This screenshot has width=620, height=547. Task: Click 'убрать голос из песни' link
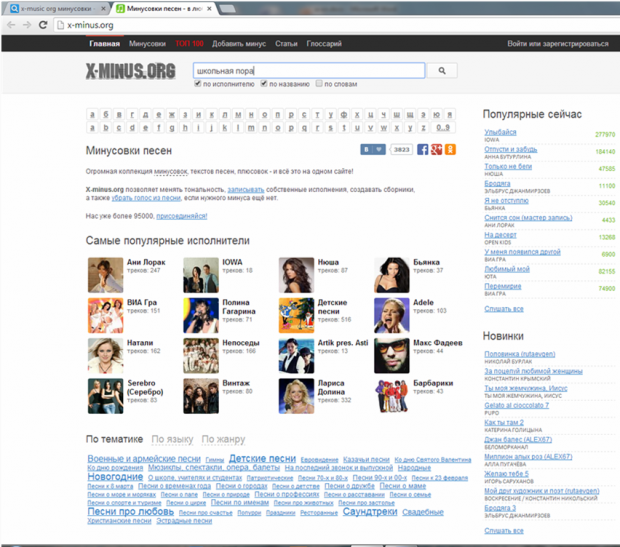146,198
